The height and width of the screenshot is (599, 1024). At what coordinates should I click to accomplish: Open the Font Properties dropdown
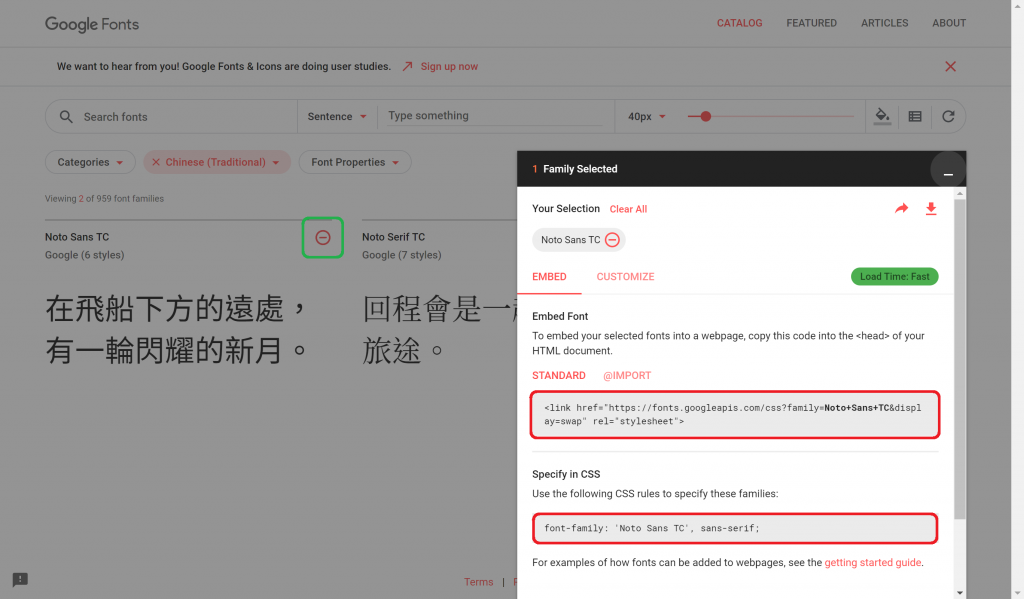(x=355, y=162)
